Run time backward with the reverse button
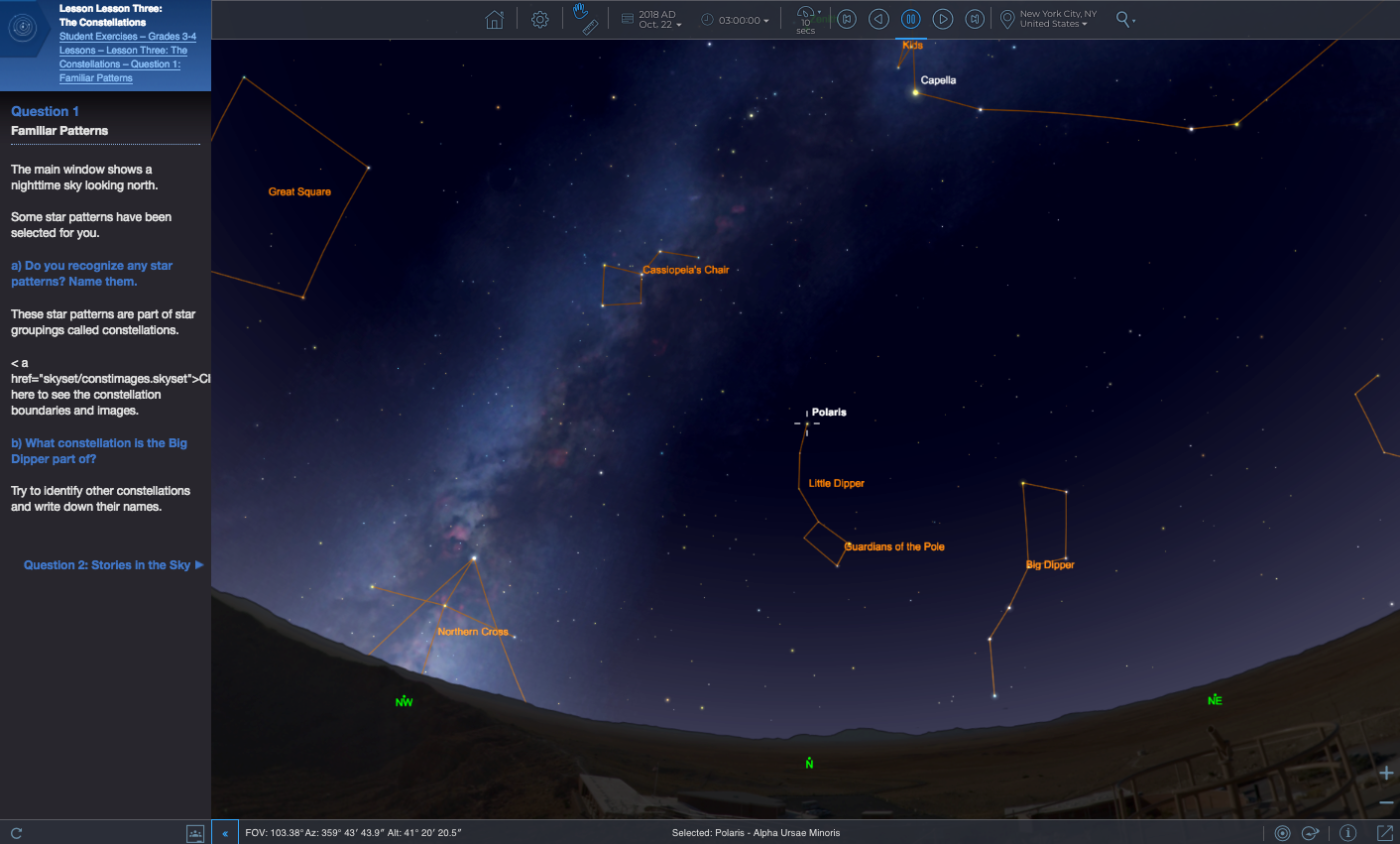The height and width of the screenshot is (844, 1400). point(878,19)
